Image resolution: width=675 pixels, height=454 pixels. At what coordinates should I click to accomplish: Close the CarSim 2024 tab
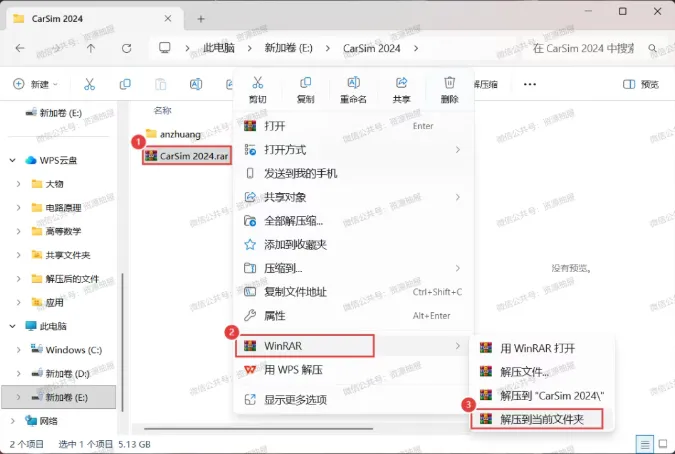[x=168, y=19]
